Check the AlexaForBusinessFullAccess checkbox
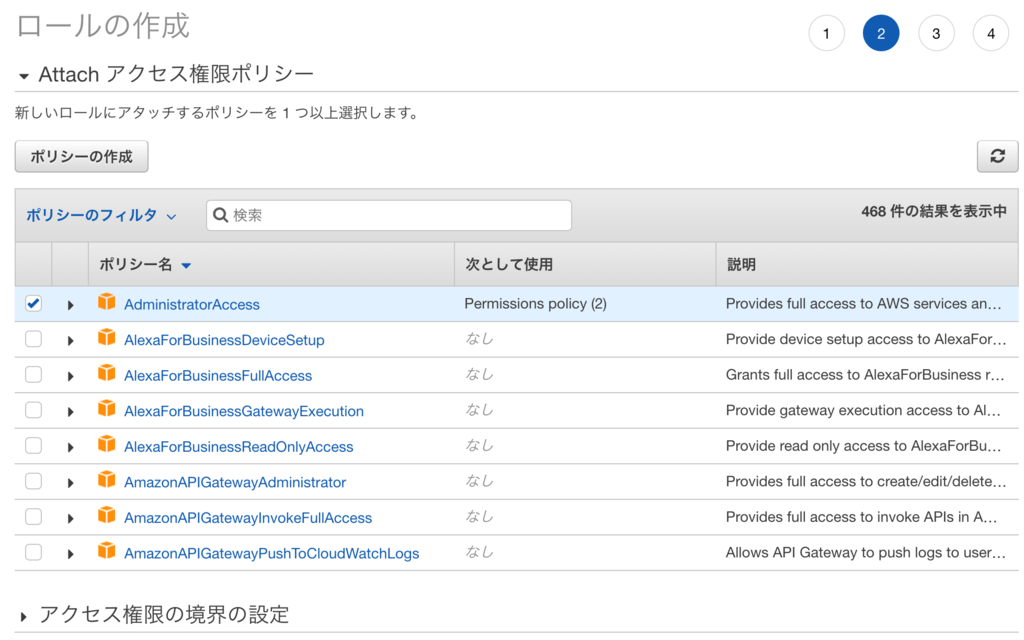Screen dimensions: 1024x640 point(33,375)
